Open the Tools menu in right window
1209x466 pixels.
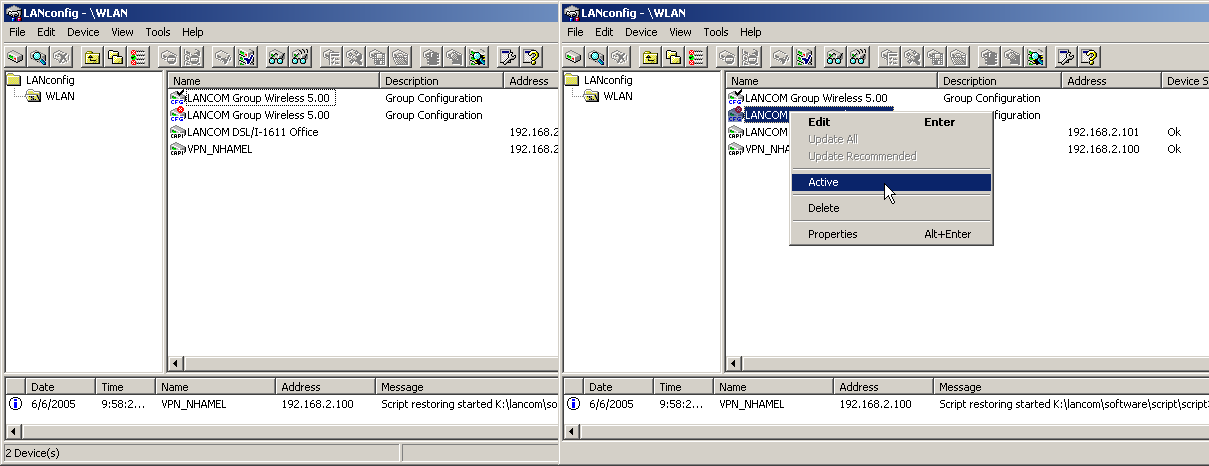tap(716, 32)
